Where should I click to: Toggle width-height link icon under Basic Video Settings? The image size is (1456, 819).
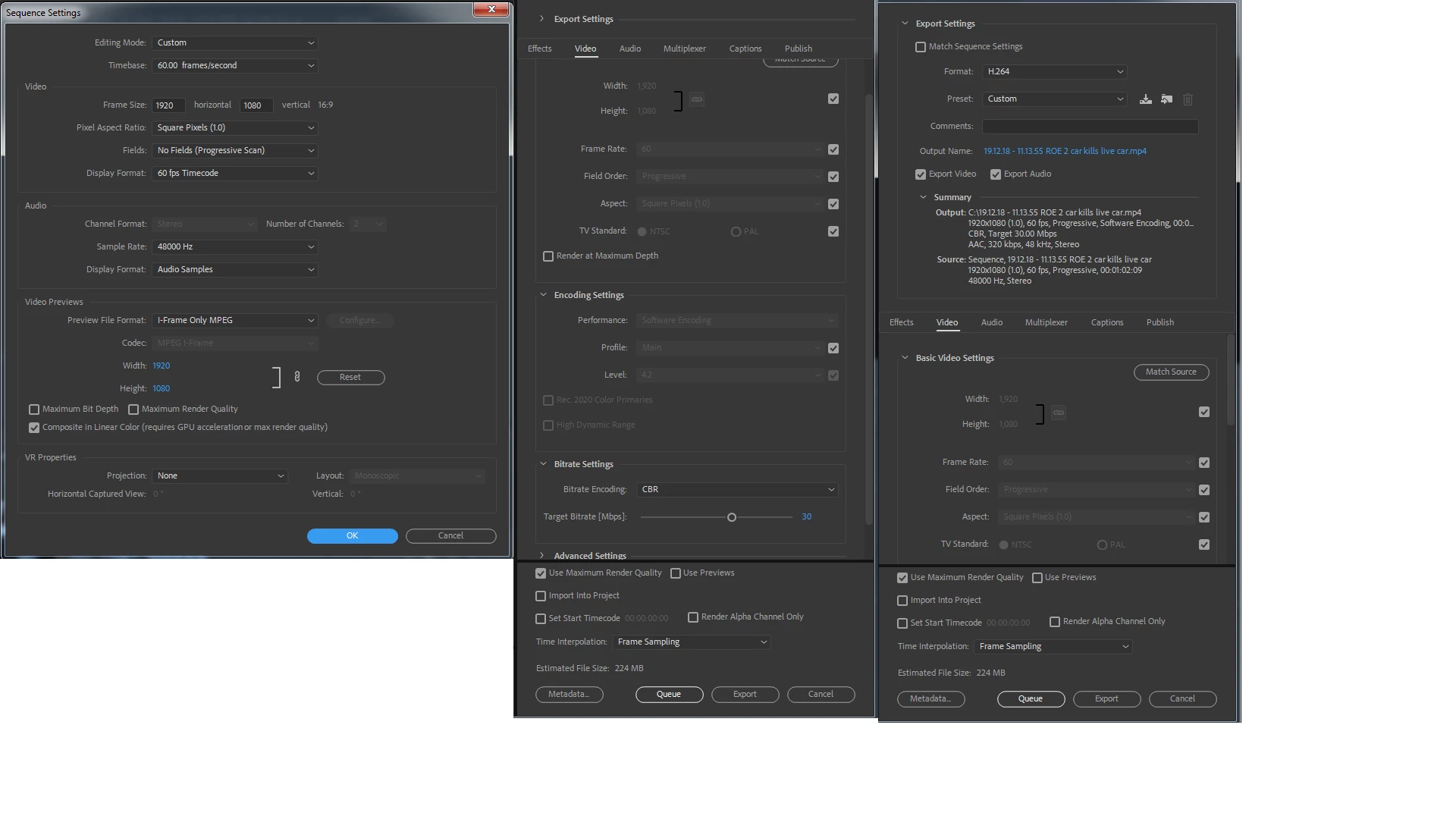(x=1059, y=413)
